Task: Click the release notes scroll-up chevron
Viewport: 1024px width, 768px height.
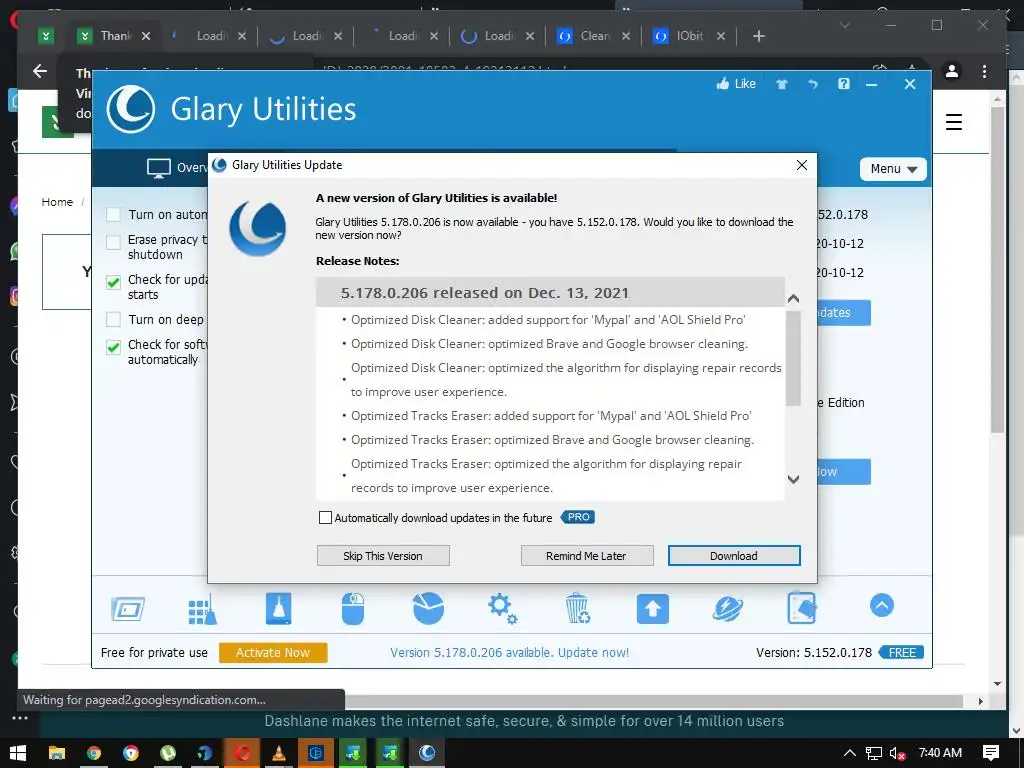Action: click(793, 298)
